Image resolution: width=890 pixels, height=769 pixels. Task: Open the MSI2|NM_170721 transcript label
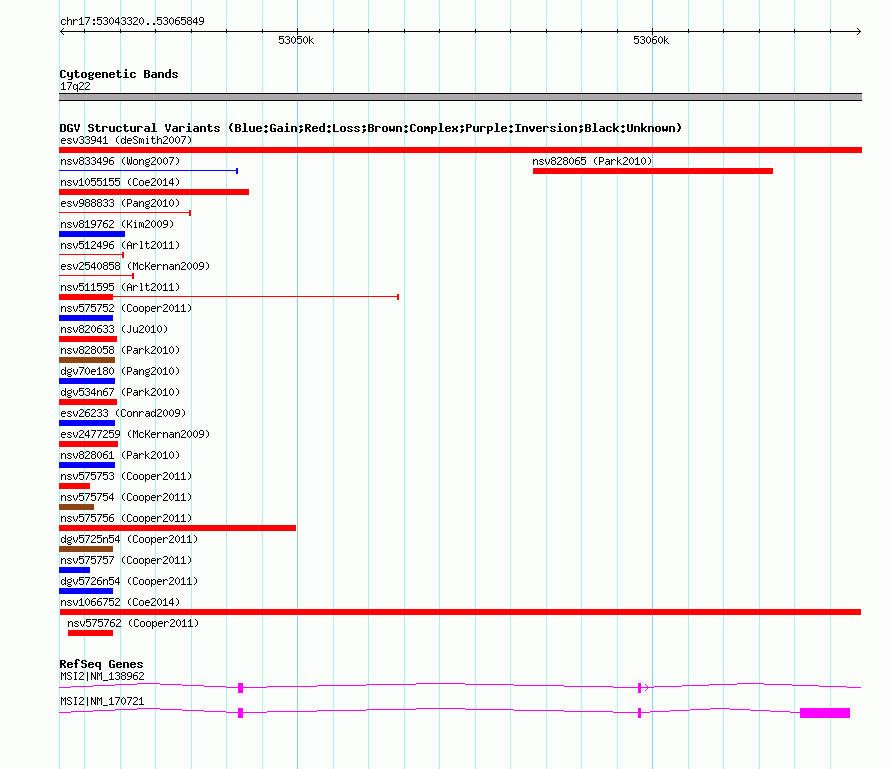[x=102, y=701]
